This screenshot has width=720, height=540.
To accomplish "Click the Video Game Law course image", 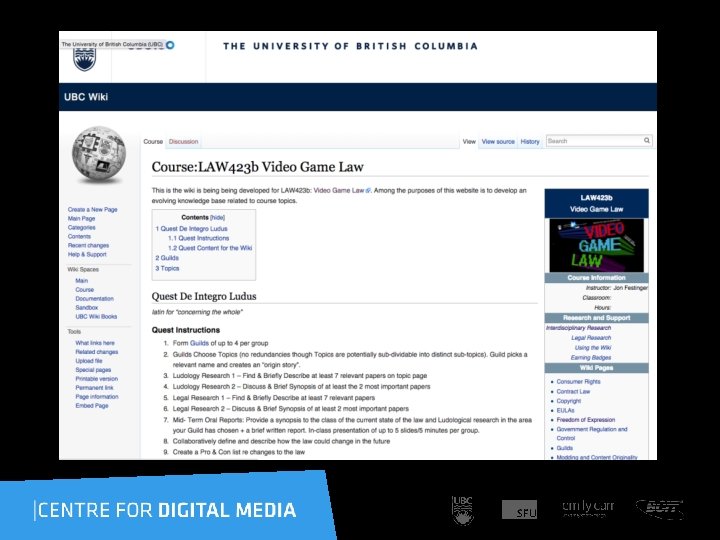I will pyautogui.click(x=596, y=245).
